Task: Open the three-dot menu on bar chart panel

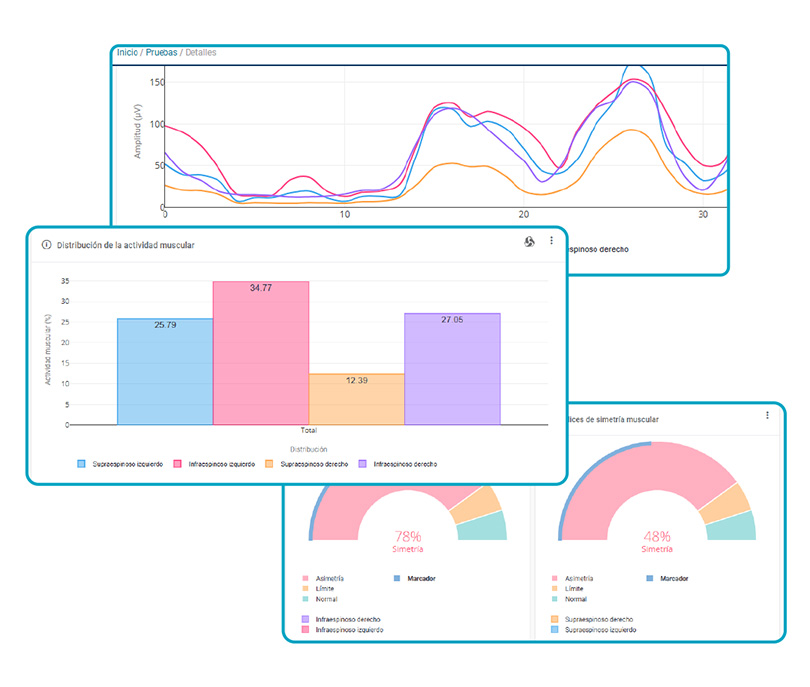Action: 551,242
